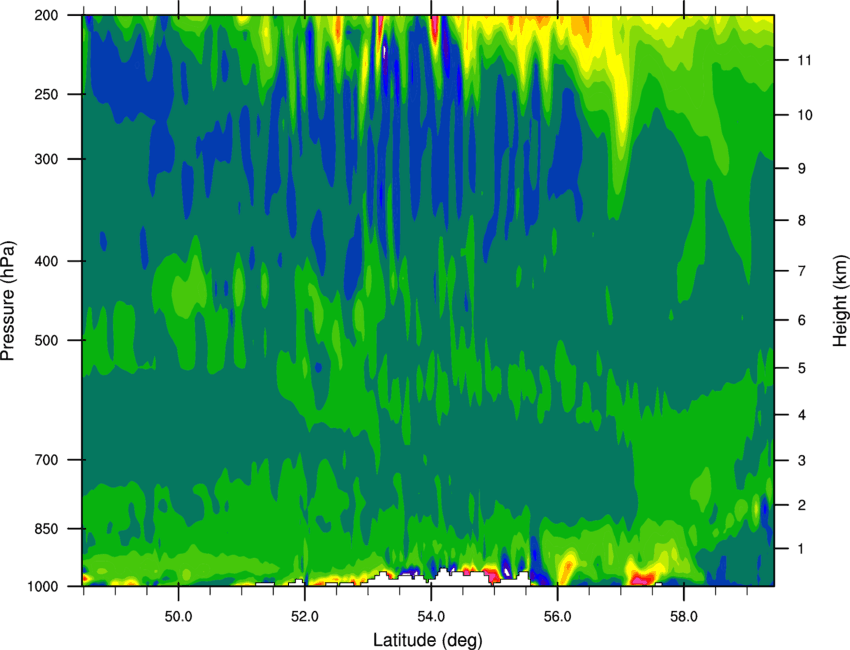Select the 400 pressure tick label

click(47, 261)
